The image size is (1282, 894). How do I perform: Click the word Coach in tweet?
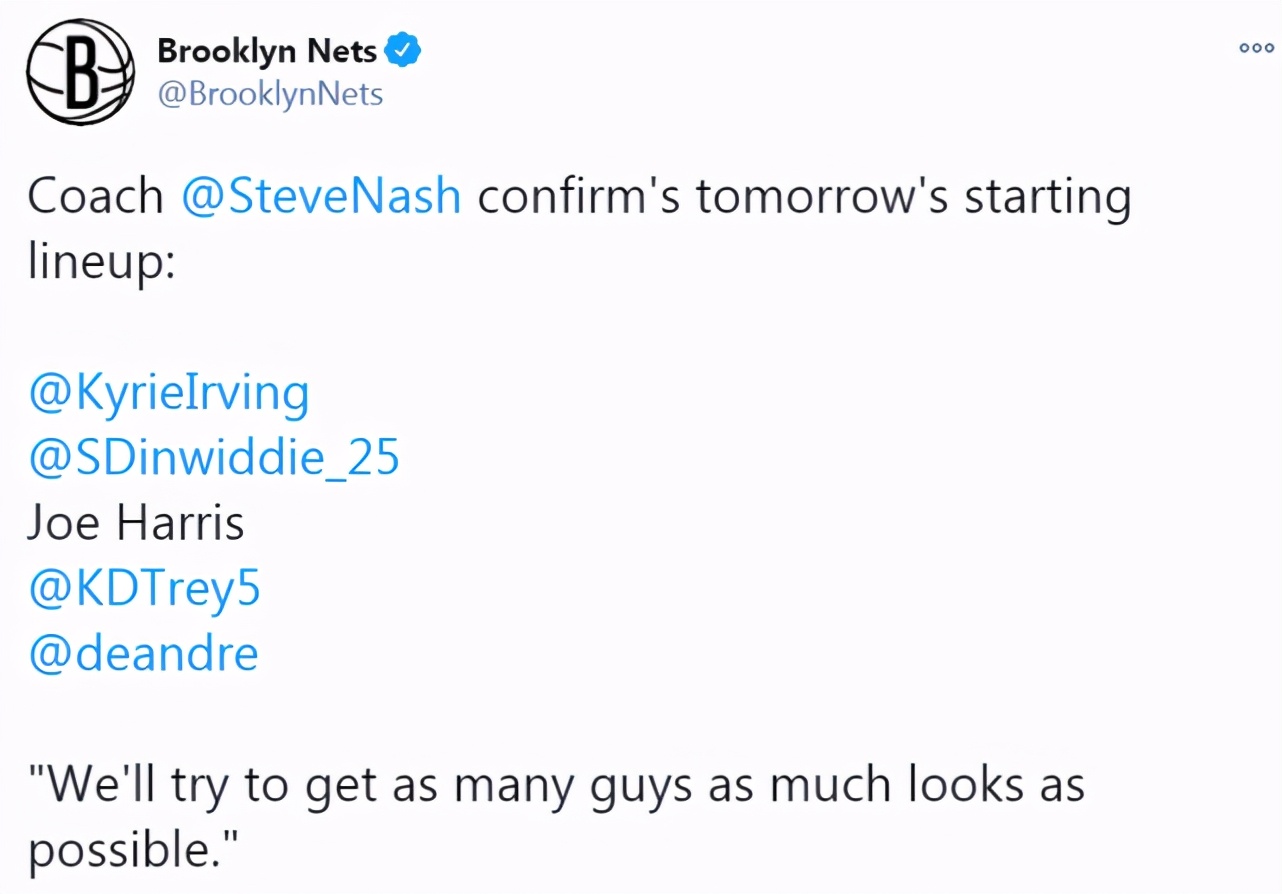tap(95, 196)
